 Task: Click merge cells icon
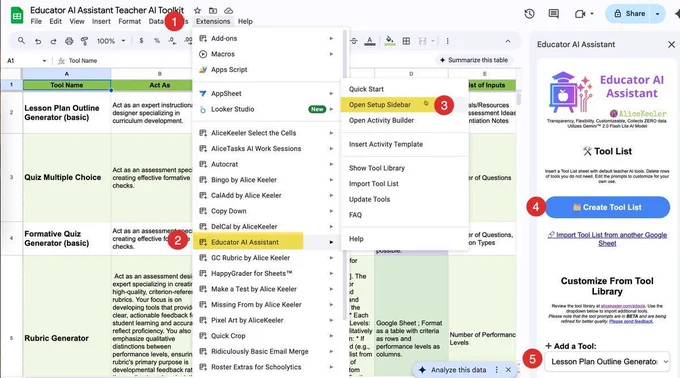[422, 41]
